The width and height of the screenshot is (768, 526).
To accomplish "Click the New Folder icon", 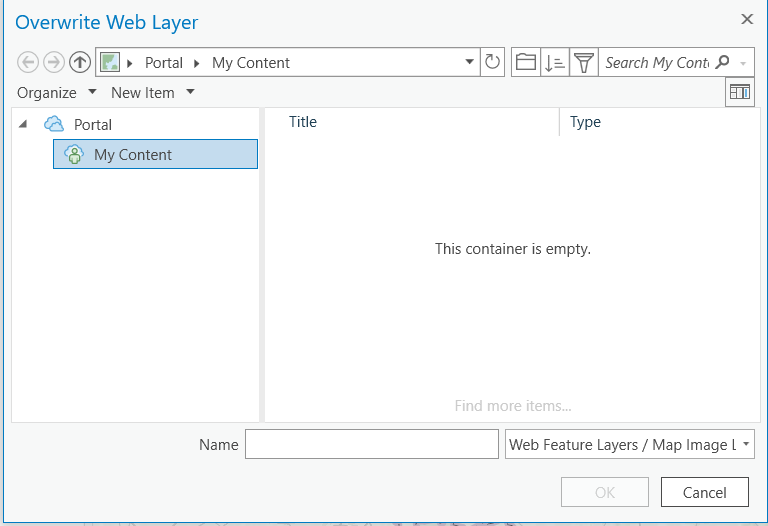I will pyautogui.click(x=526, y=62).
